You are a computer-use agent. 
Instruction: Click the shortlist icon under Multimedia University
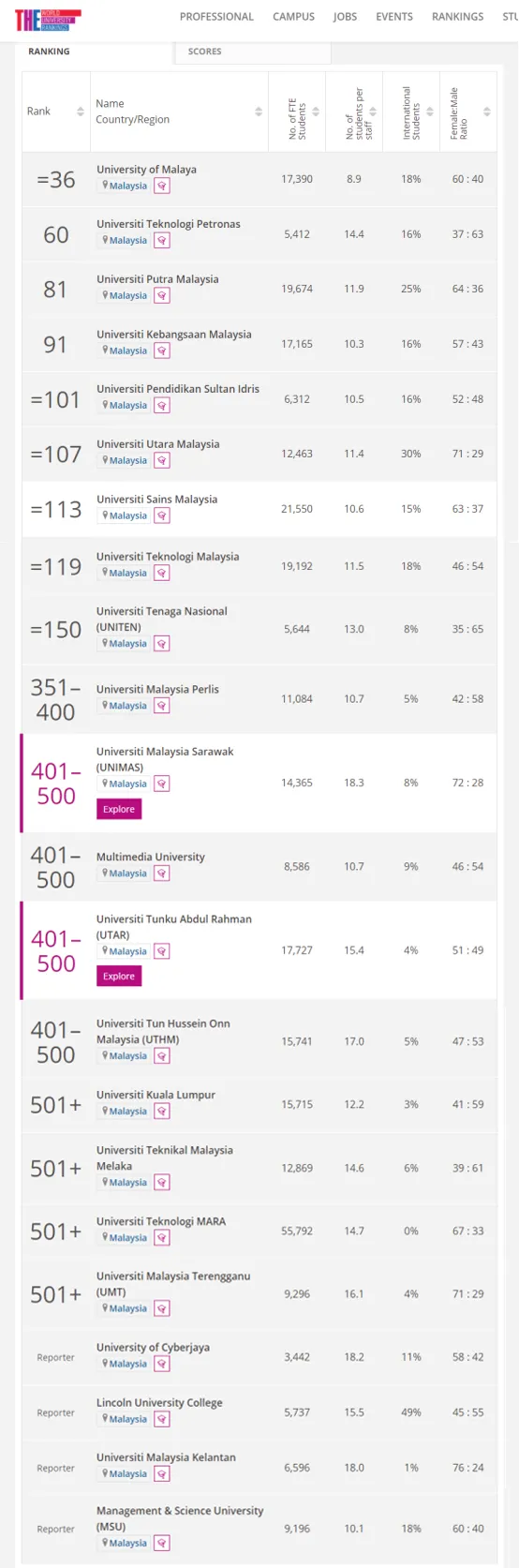pyautogui.click(x=162, y=874)
